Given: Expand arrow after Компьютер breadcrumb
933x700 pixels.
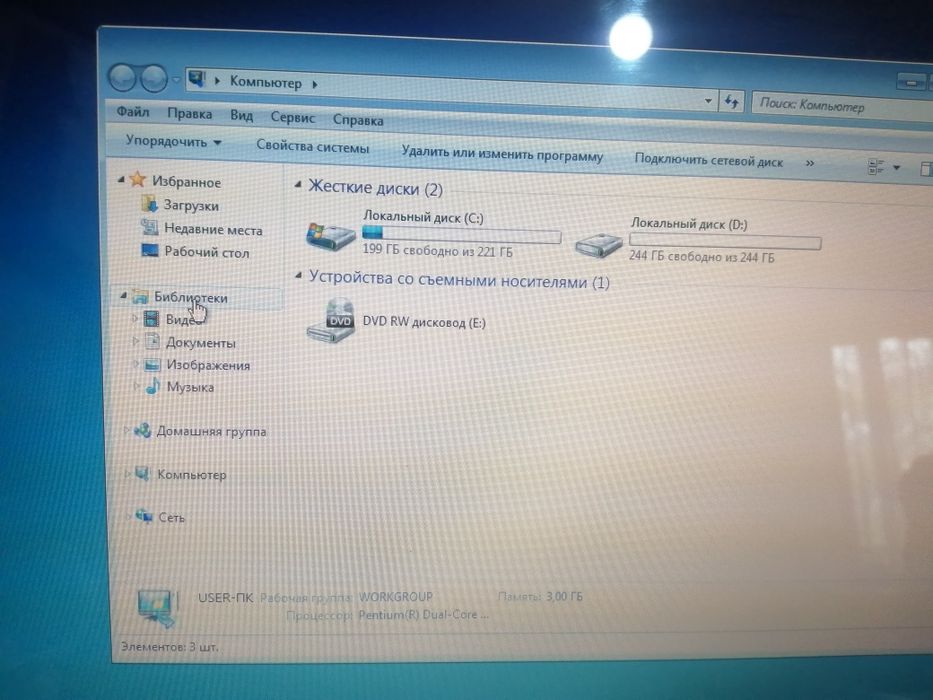Looking at the screenshot, I should point(315,85).
